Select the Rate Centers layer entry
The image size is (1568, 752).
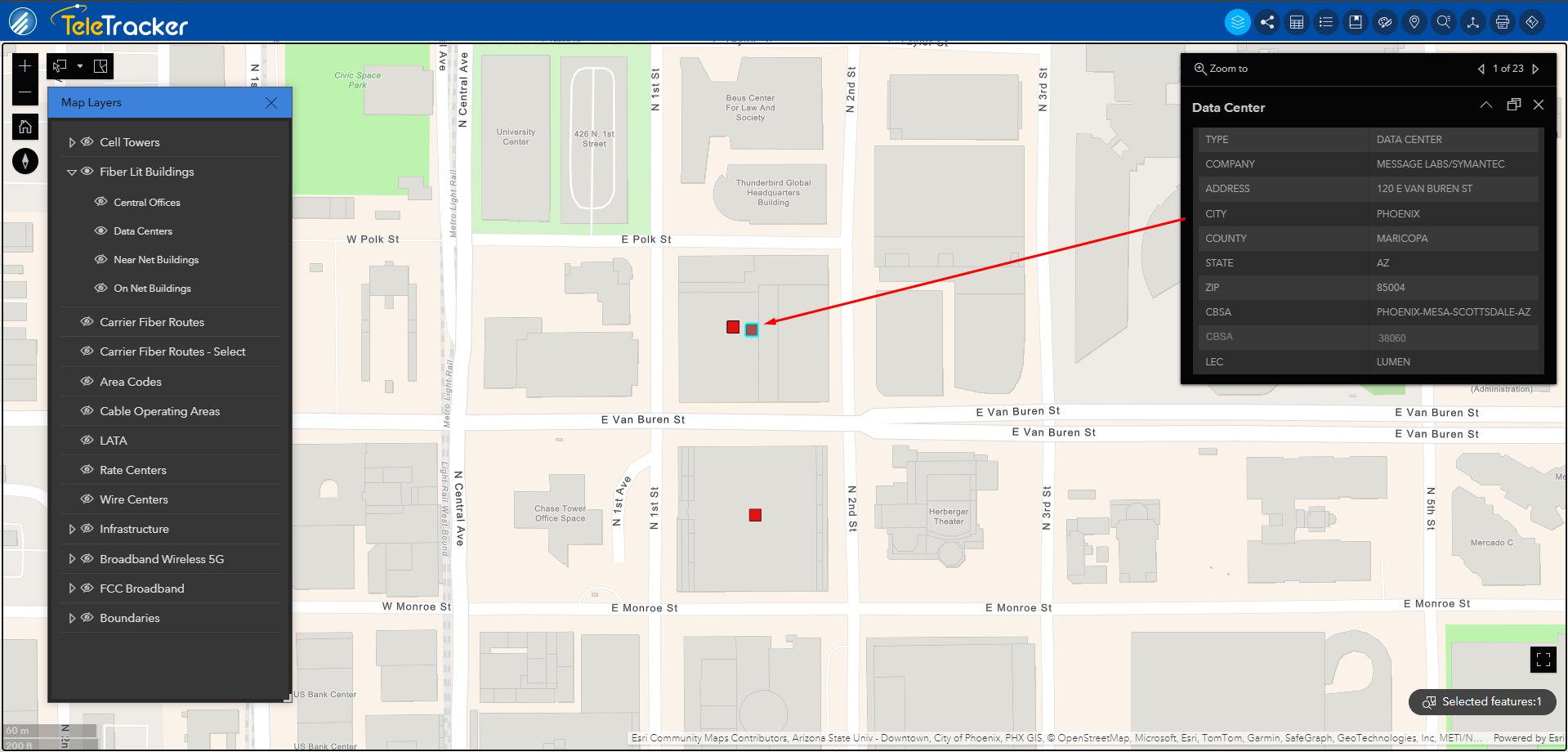click(x=133, y=470)
